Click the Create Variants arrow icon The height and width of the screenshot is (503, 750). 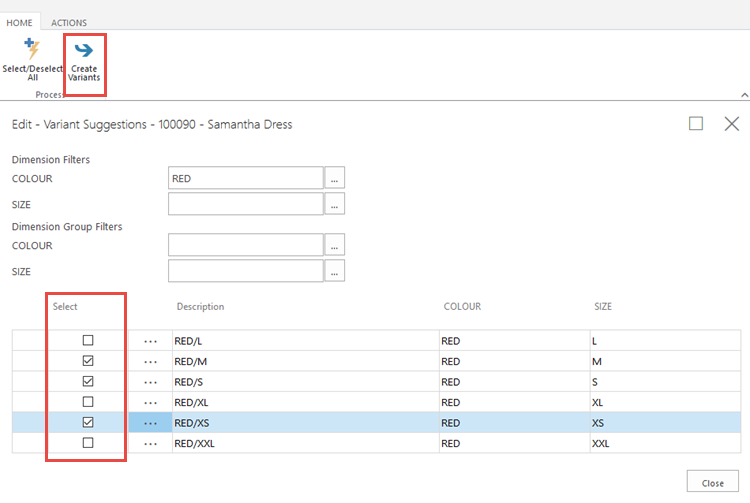(x=84, y=50)
